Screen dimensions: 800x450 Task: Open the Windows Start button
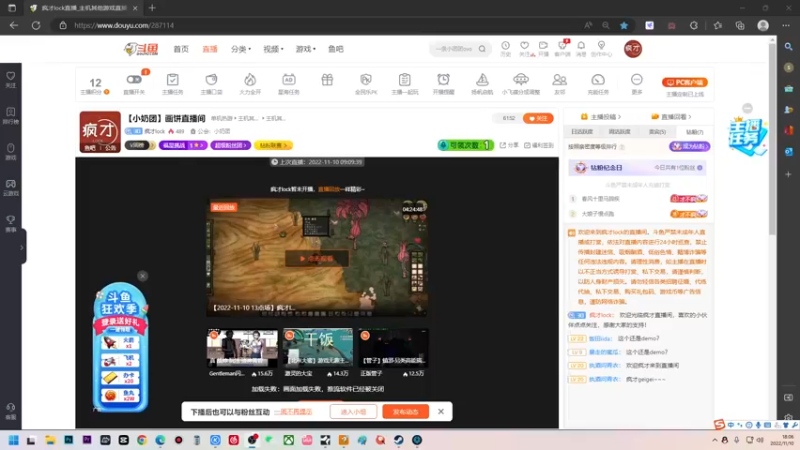tap(13, 440)
